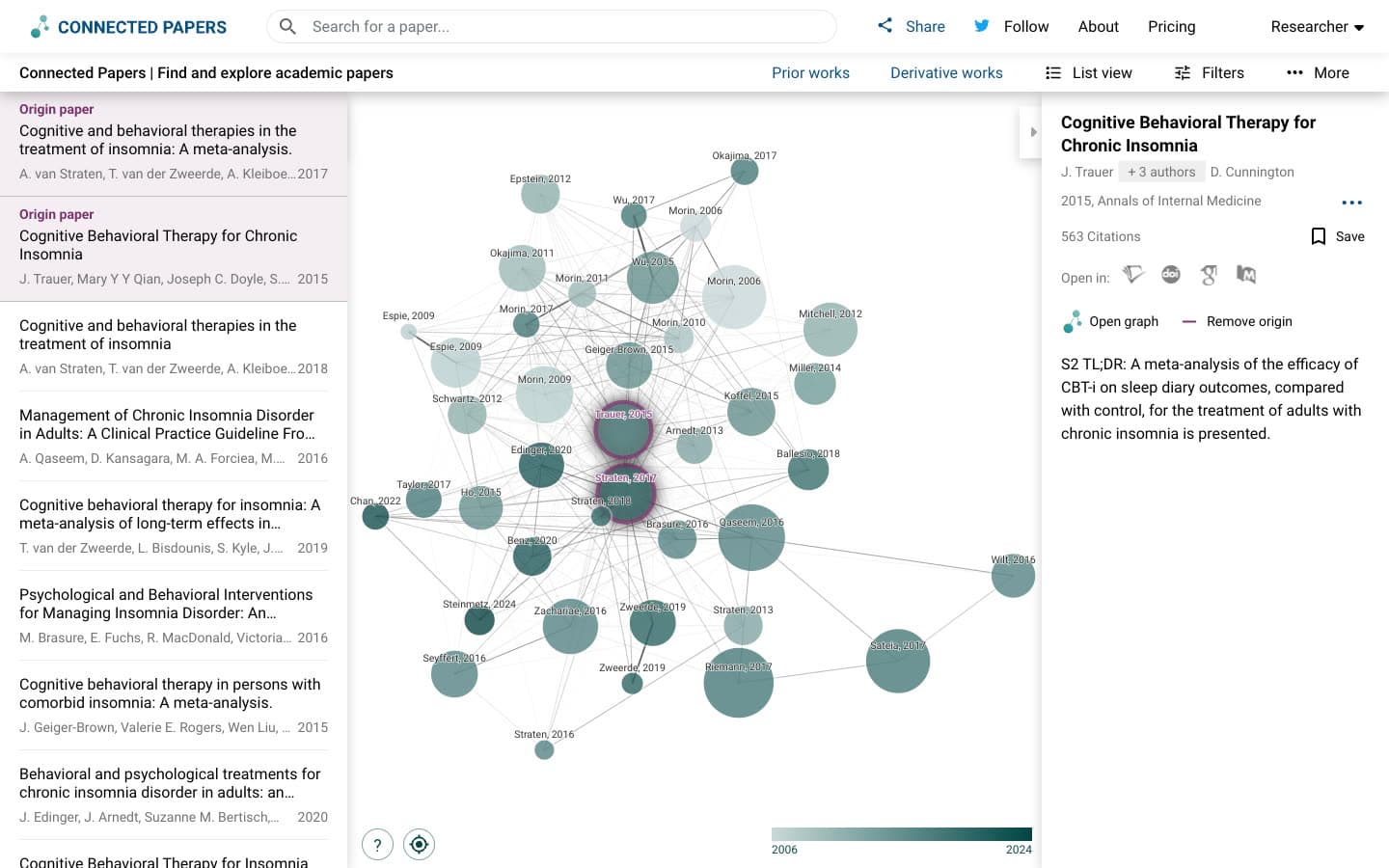Select origin paper van Straten 2017 in list

174,144
